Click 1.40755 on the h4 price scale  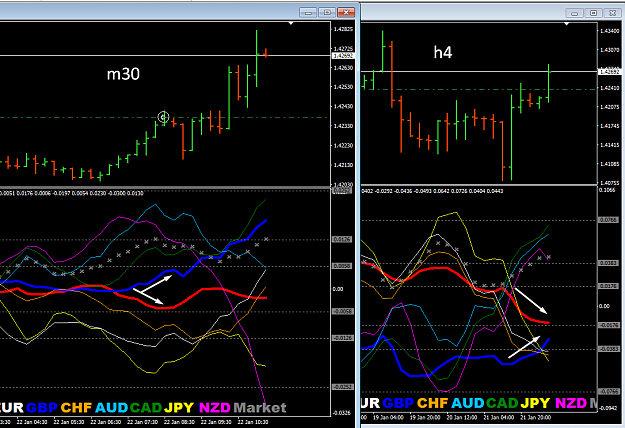click(x=610, y=183)
